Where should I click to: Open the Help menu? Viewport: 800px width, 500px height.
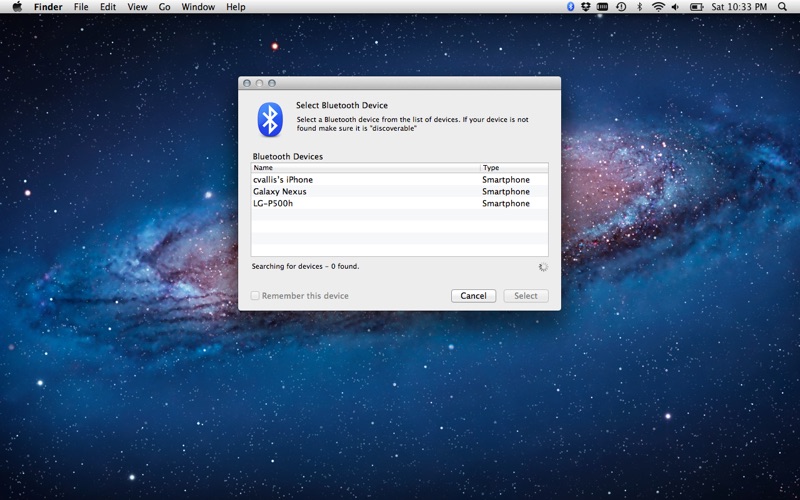point(236,7)
